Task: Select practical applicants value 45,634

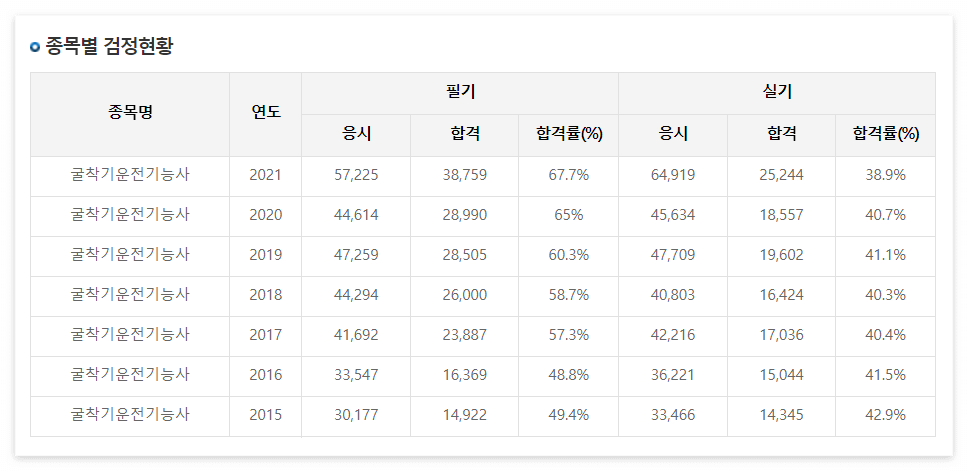Action: [x=673, y=215]
